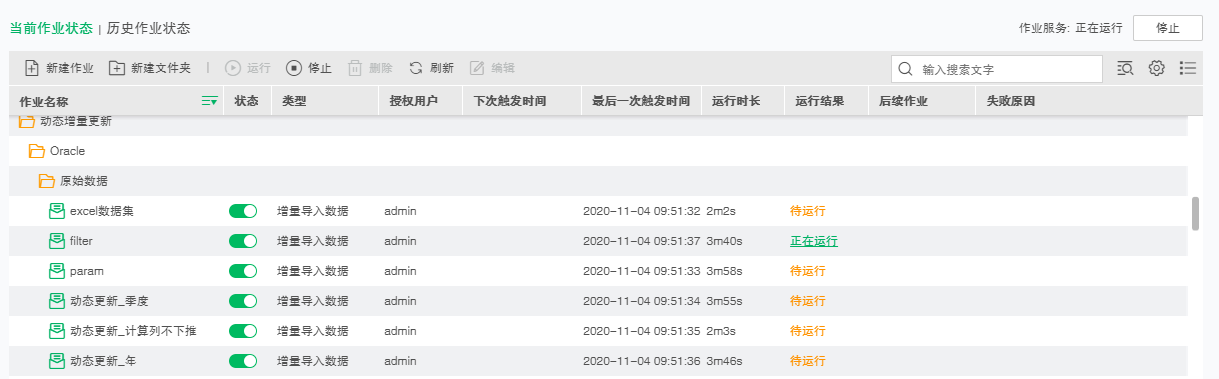The image size is (1219, 379).
Task: Click the 新建文件夹 new folder icon
Action: (116, 68)
